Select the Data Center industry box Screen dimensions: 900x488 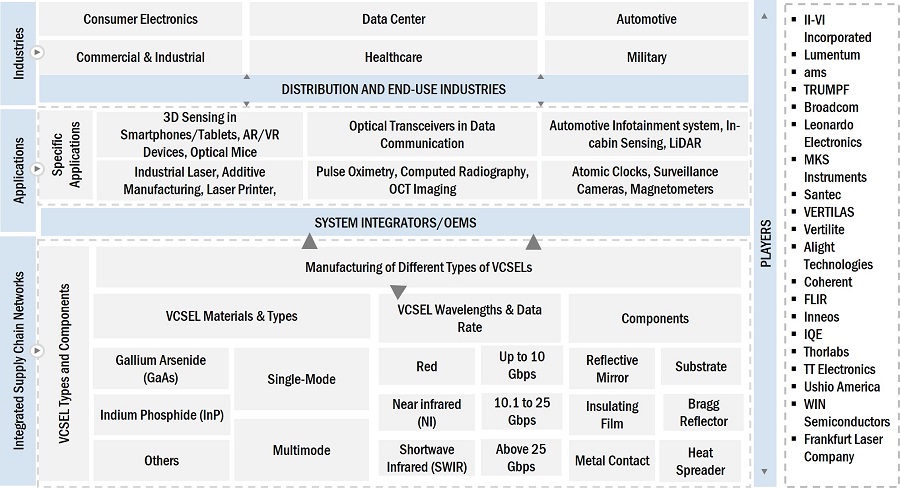tap(393, 19)
